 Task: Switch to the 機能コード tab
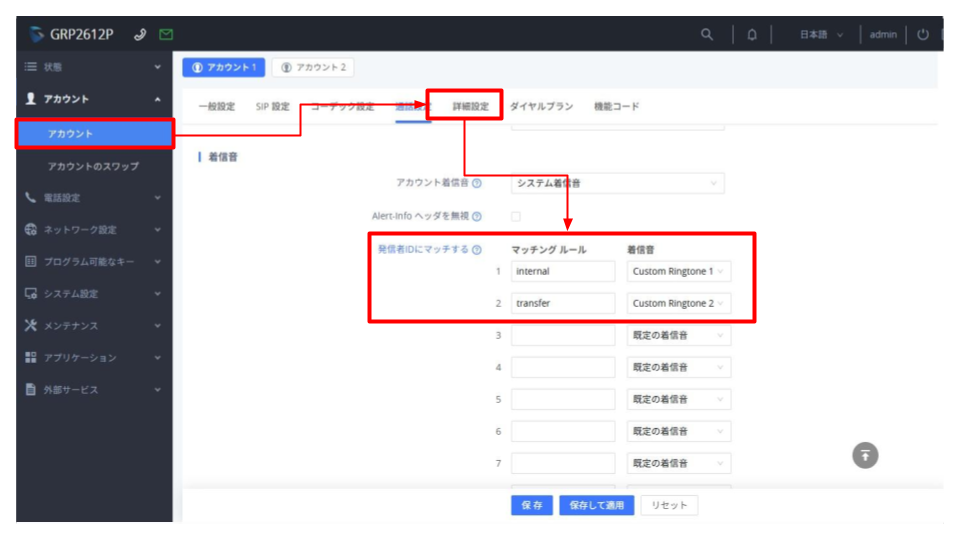pos(617,107)
